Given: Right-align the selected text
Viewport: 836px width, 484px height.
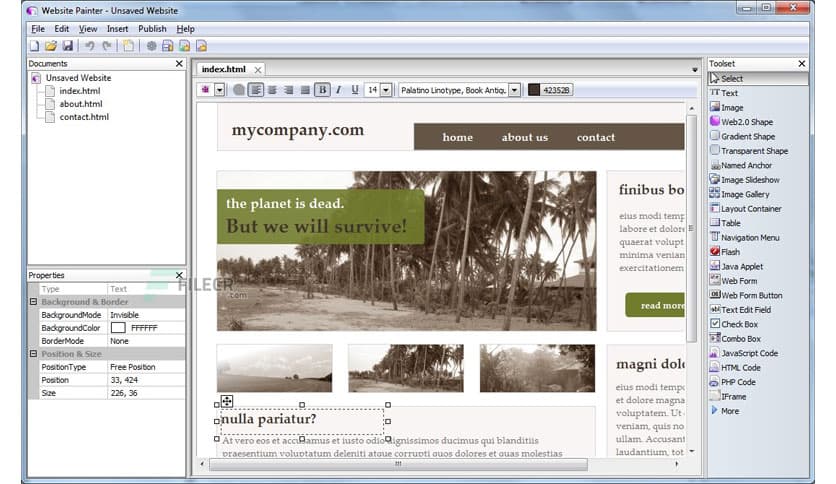Looking at the screenshot, I should pos(288,90).
